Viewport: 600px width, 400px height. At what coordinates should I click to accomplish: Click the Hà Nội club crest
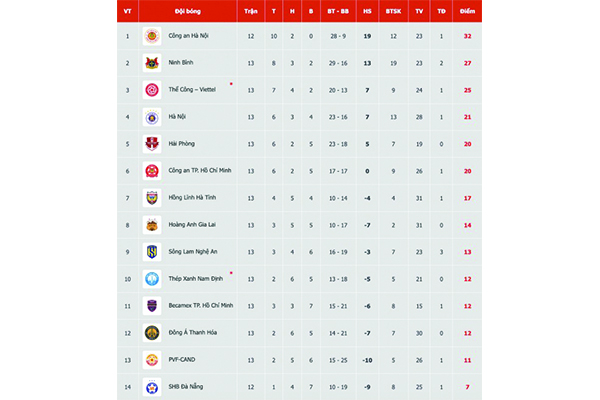152,117
